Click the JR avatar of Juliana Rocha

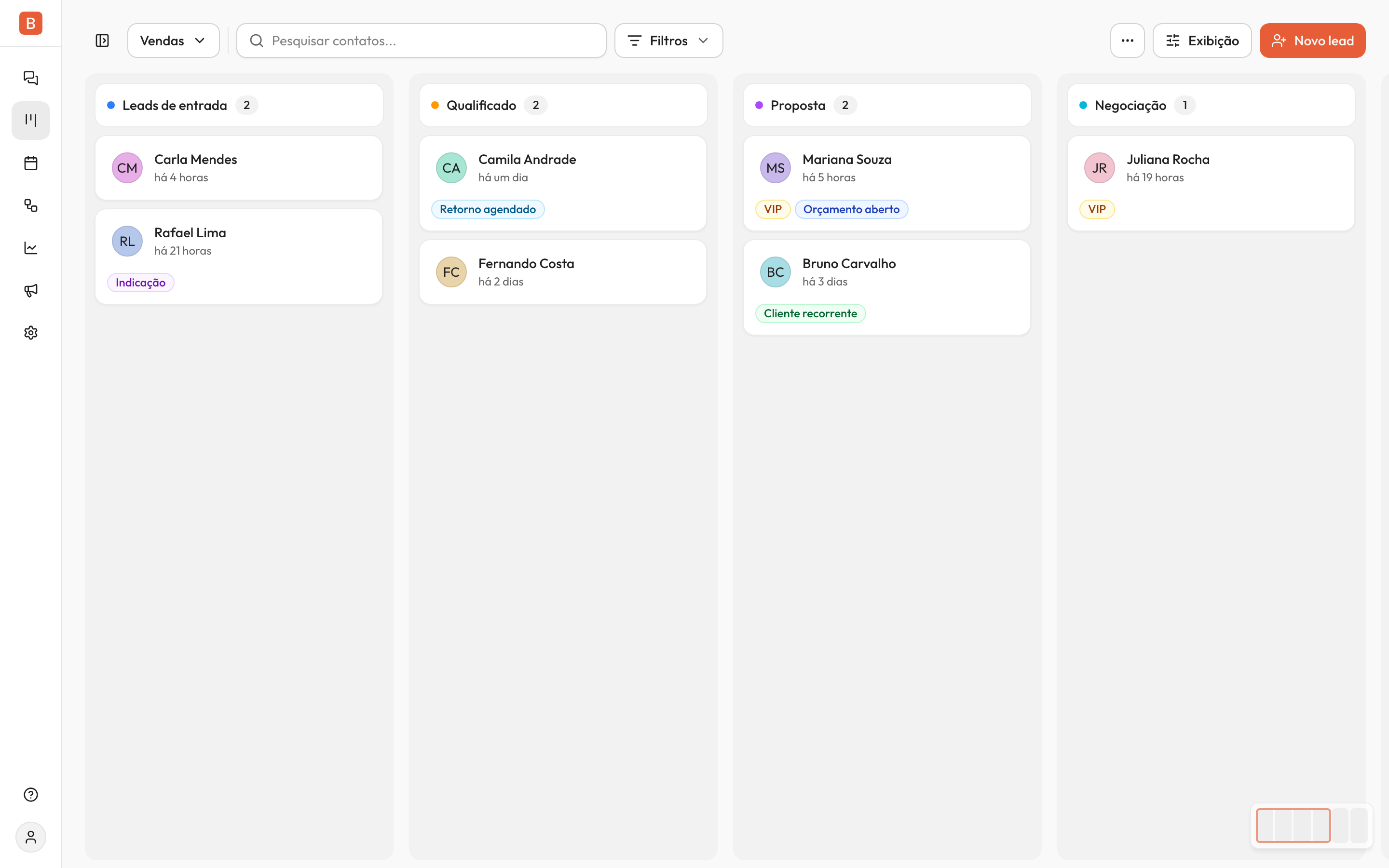pyautogui.click(x=1099, y=168)
